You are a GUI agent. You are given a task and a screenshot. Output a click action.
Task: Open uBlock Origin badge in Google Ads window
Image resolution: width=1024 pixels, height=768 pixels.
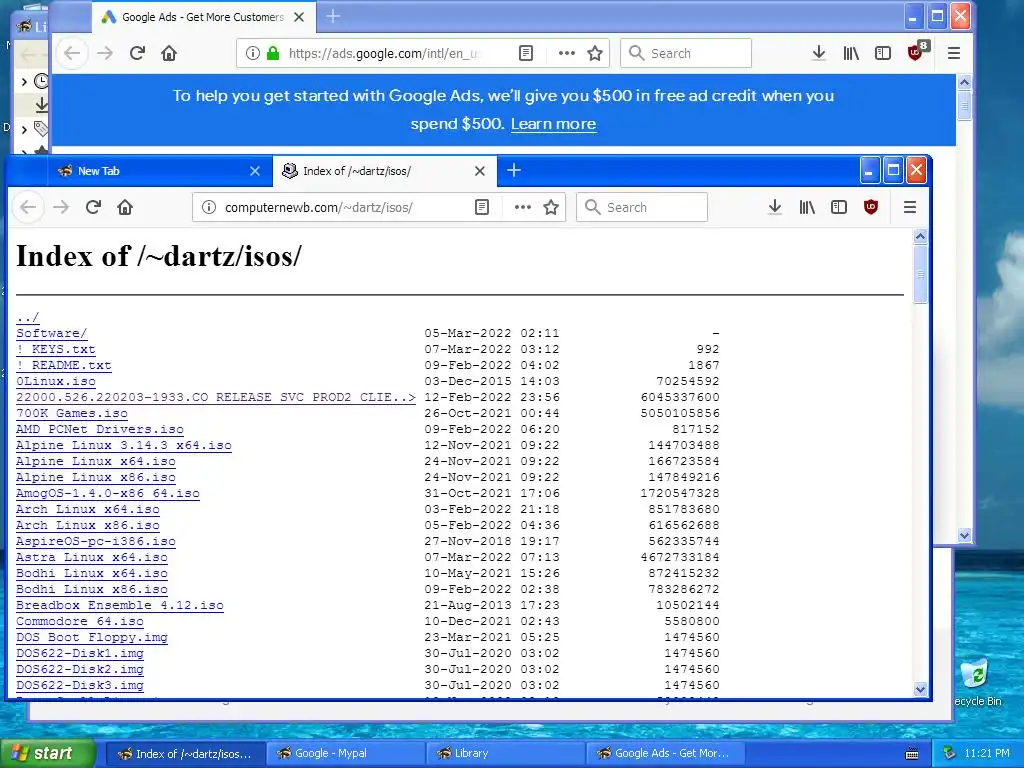[x=918, y=52]
